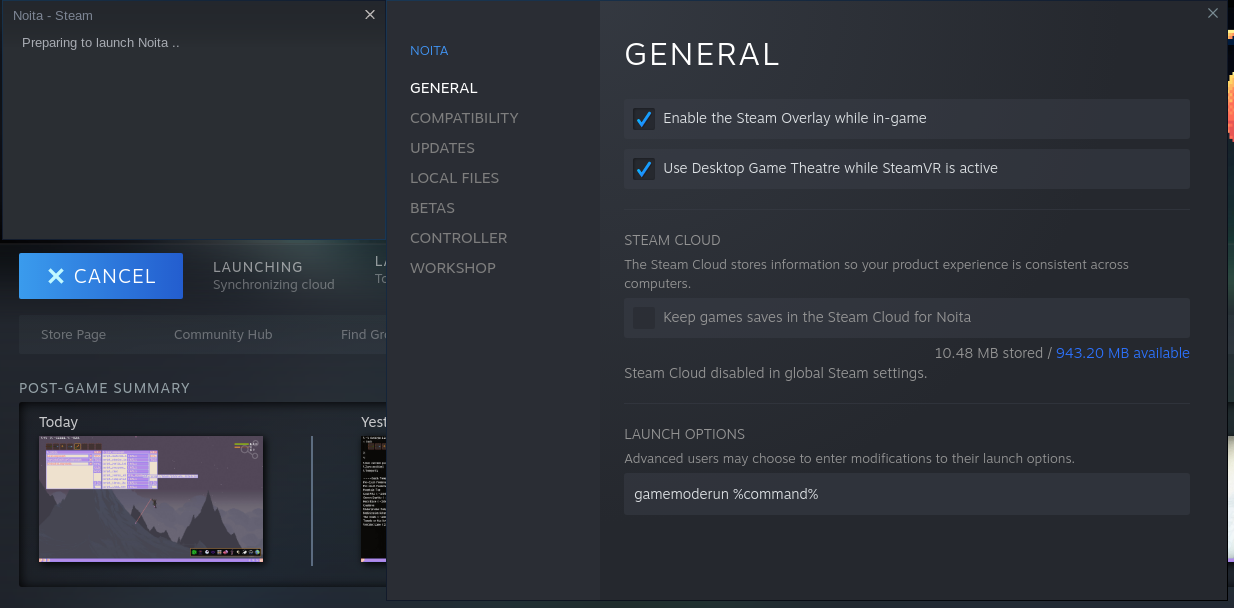
Task: Toggle Use Desktop Game Theatre checkbox
Action: 644,169
